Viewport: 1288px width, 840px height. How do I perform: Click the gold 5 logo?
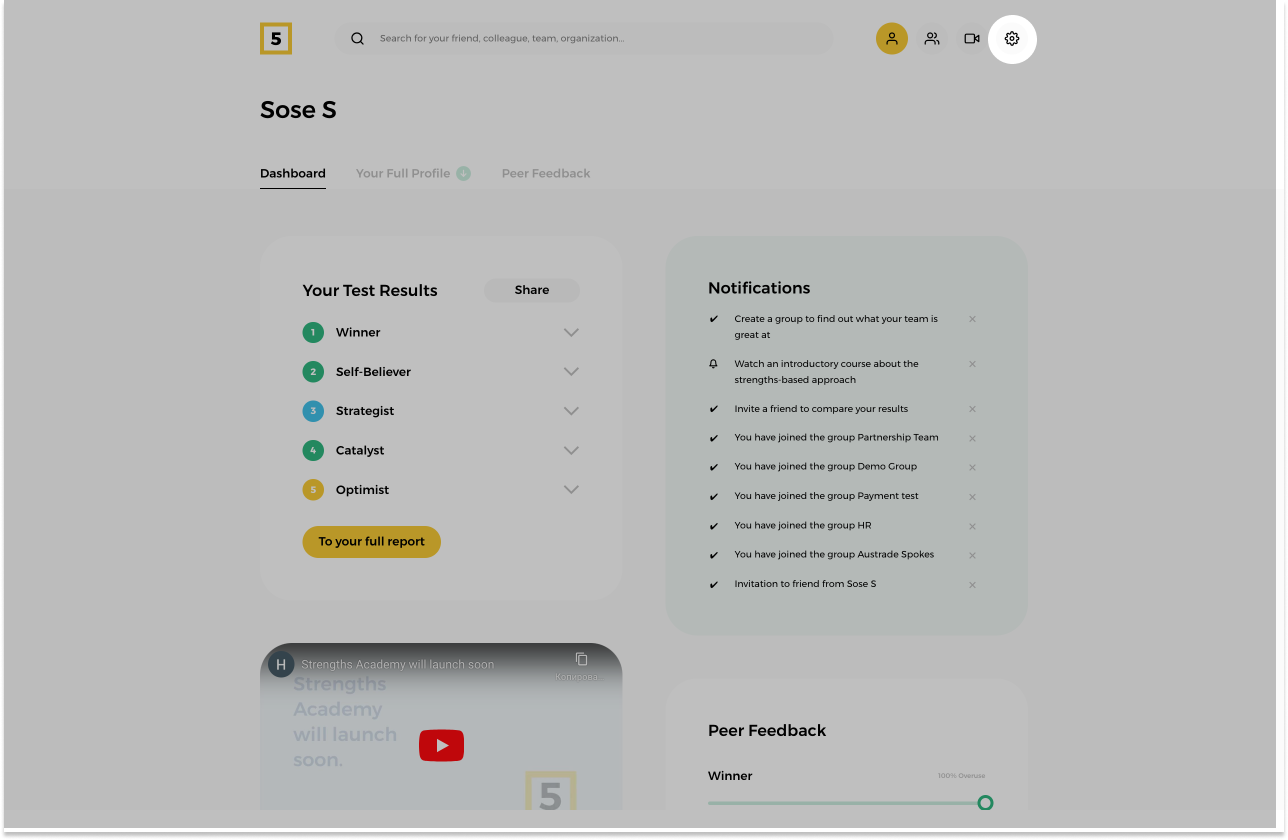(x=276, y=39)
